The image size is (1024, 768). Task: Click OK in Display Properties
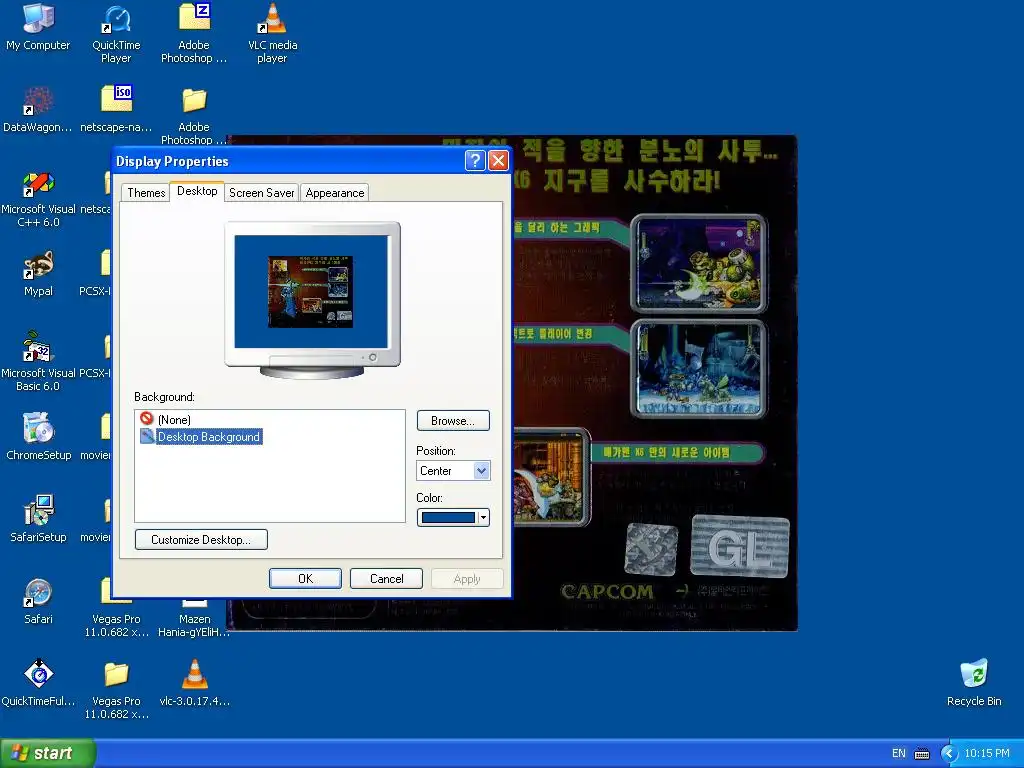pyautogui.click(x=306, y=579)
